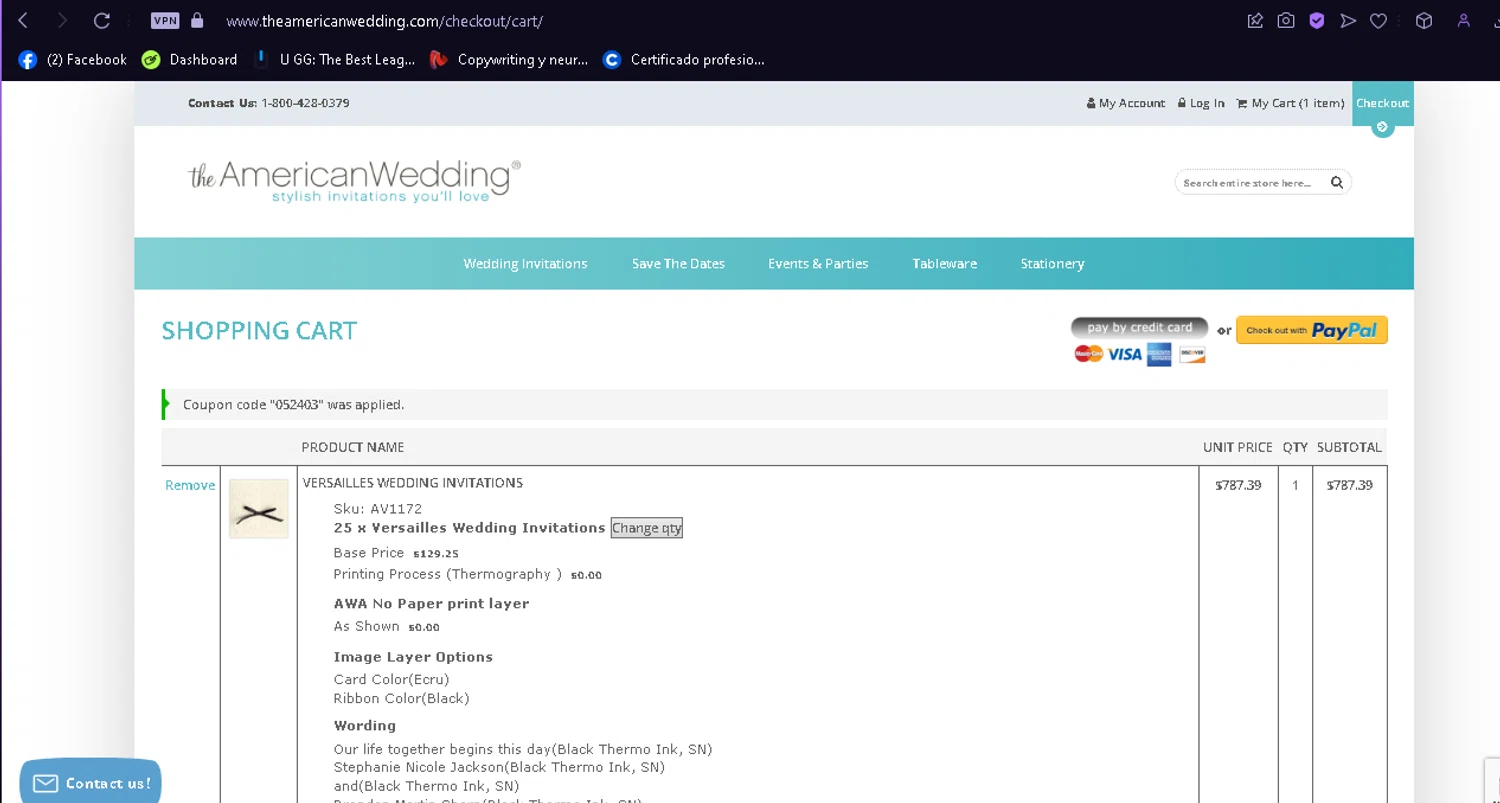Open the Contact us! chat widget
This screenshot has width=1500, height=803.
coord(90,782)
